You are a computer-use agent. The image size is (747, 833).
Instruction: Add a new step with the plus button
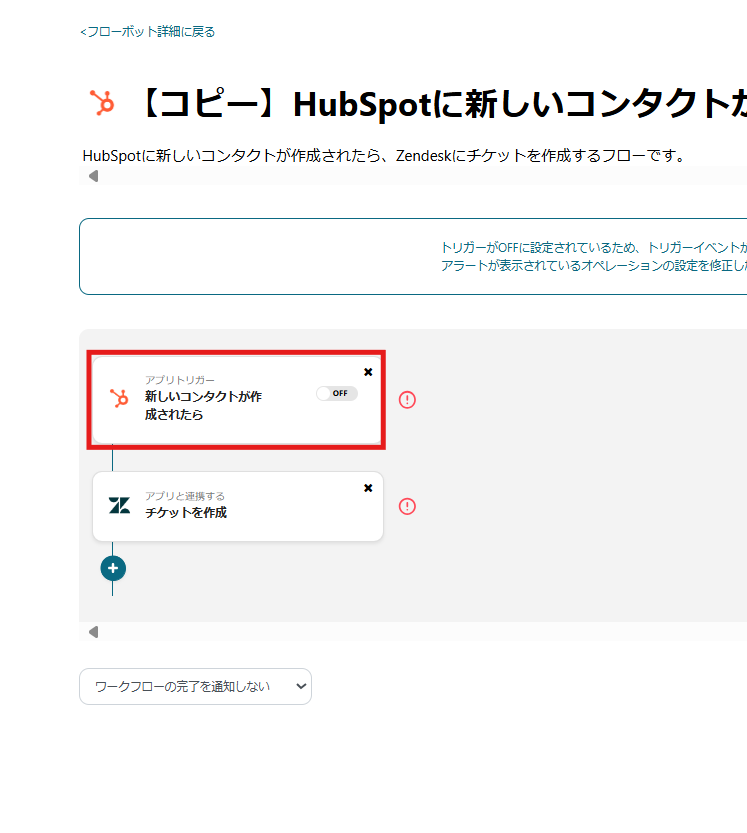point(113,568)
